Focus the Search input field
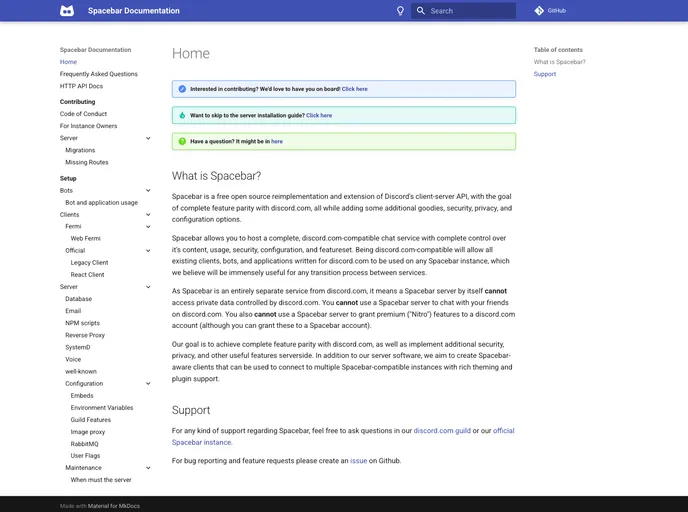The image size is (688, 512). 463,11
